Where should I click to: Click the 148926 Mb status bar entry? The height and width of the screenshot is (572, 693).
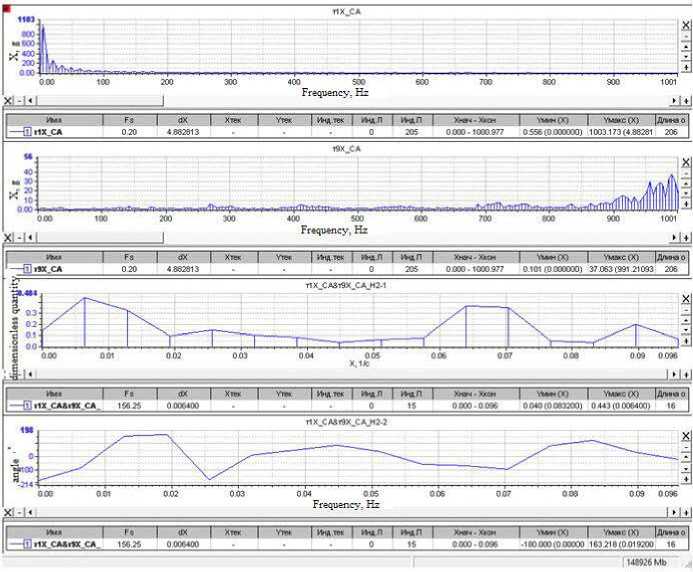646,562
